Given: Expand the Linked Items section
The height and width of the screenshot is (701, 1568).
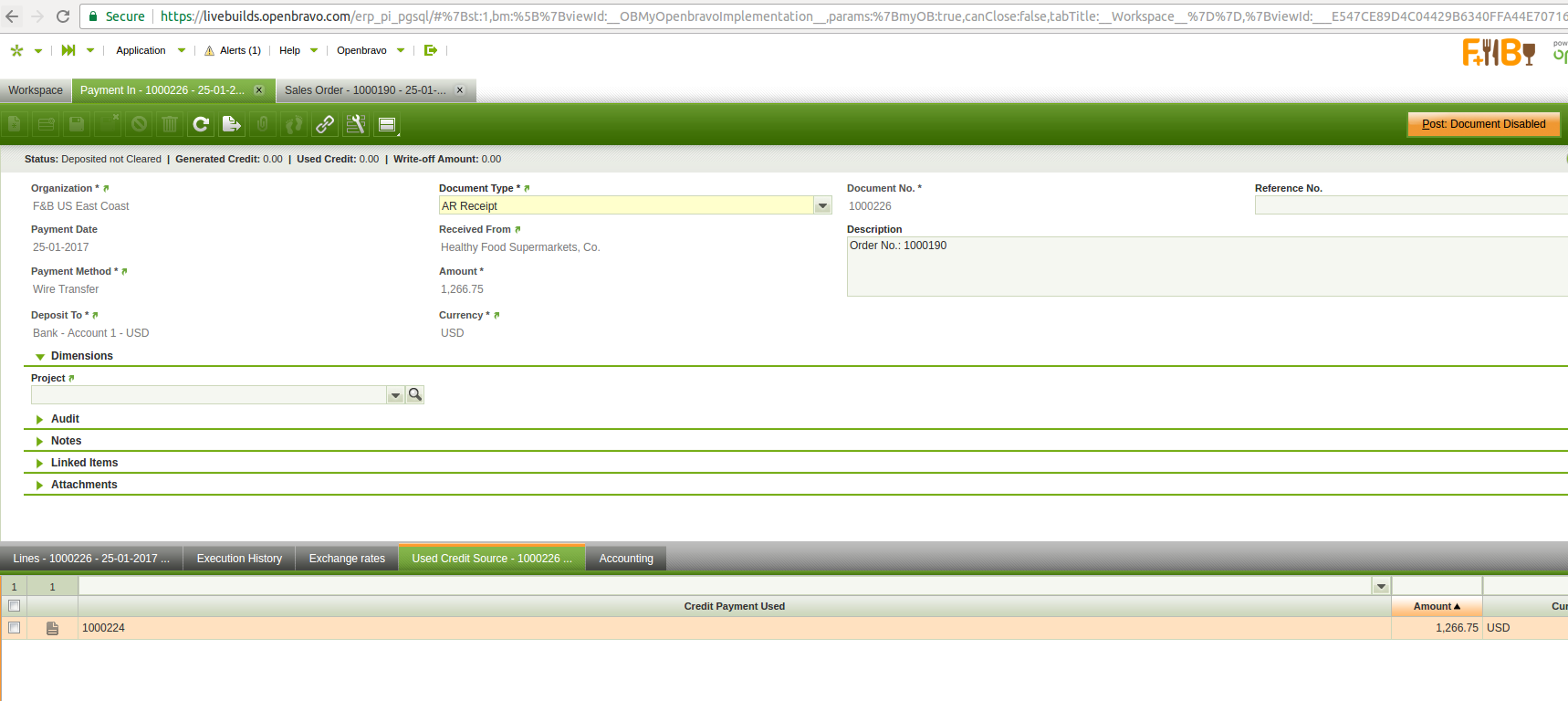Looking at the screenshot, I should [39, 463].
